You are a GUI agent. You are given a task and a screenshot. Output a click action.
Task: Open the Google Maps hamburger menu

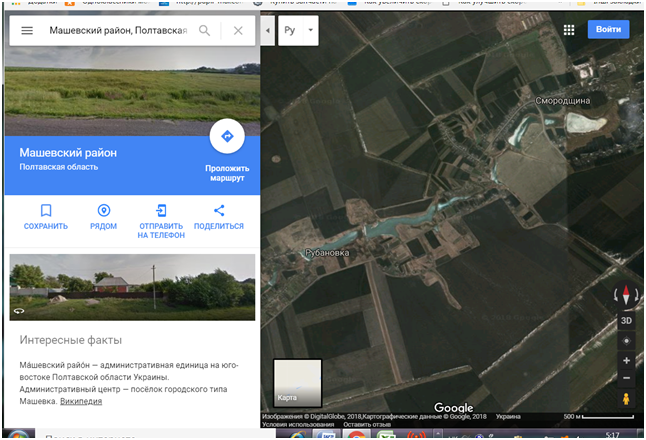[27, 30]
